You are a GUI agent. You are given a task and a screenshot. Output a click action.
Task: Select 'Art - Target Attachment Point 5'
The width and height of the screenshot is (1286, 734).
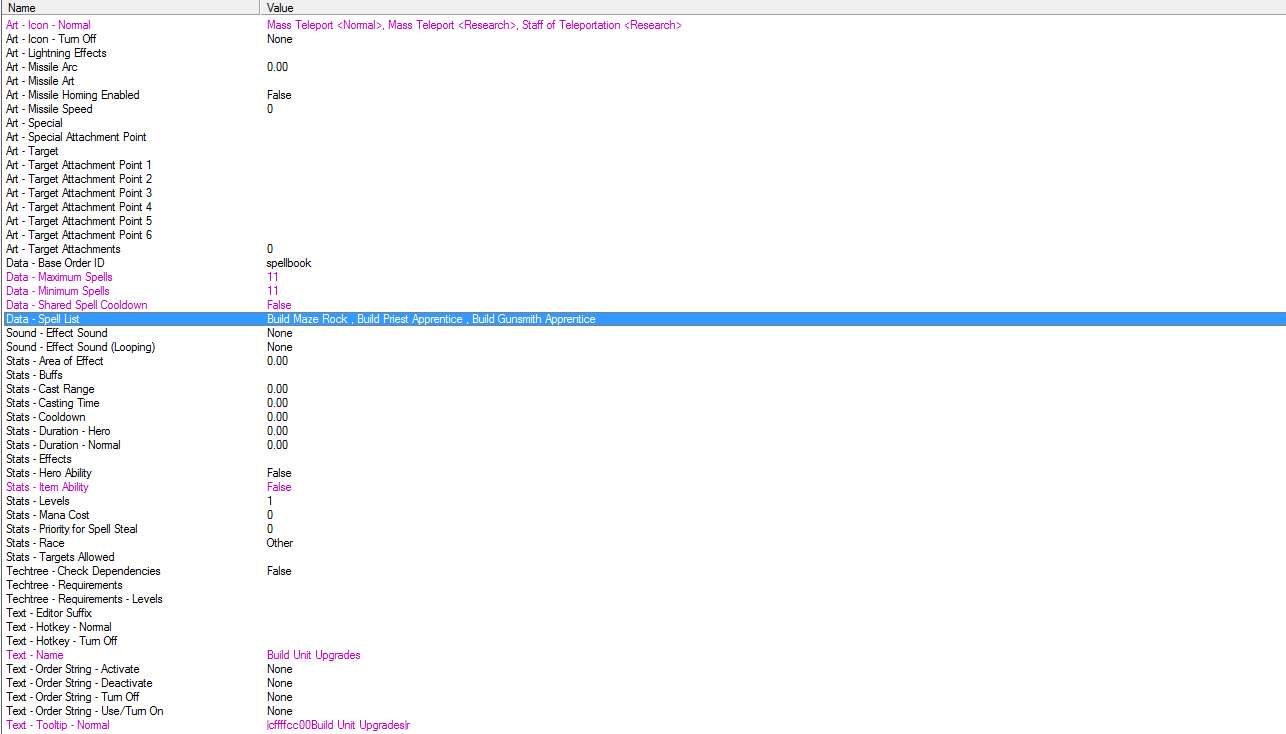tap(643, 221)
